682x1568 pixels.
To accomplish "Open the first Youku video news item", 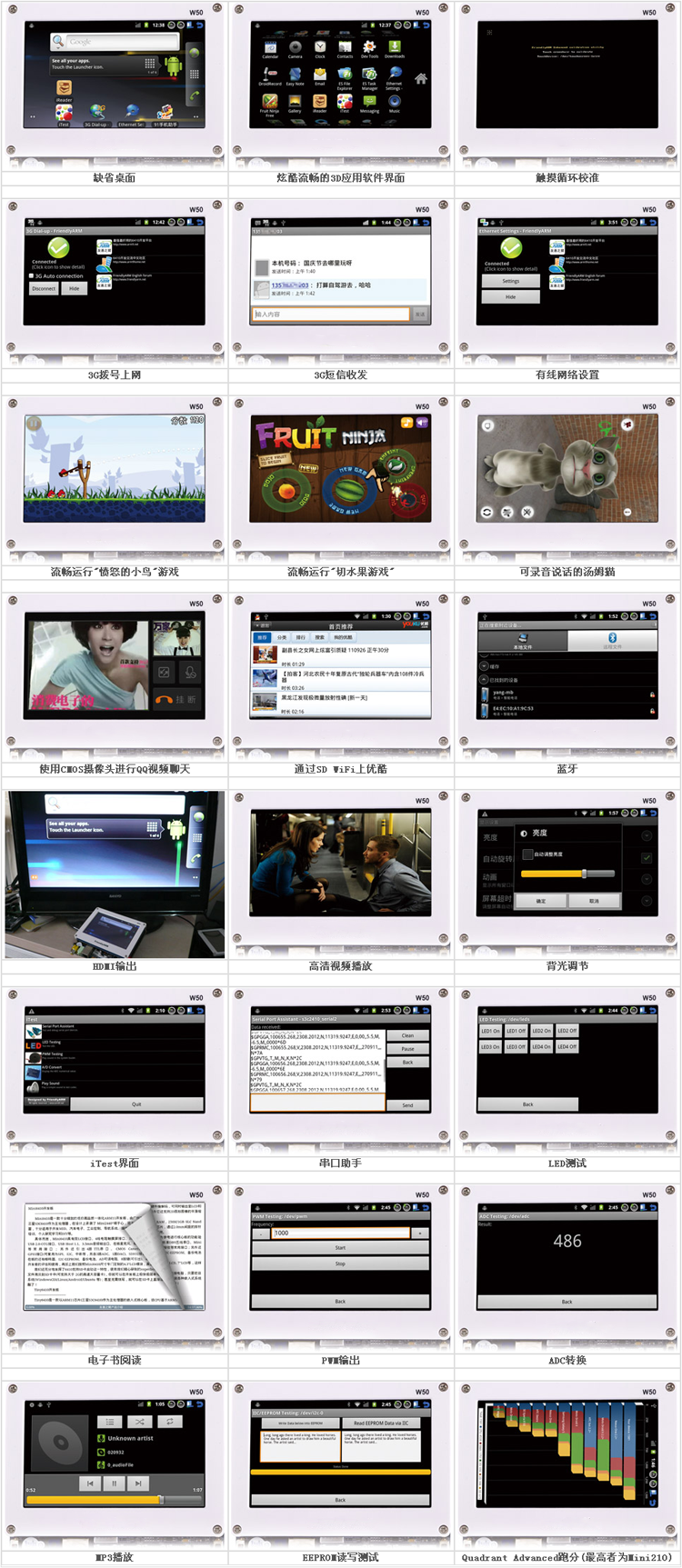I will pos(339,654).
